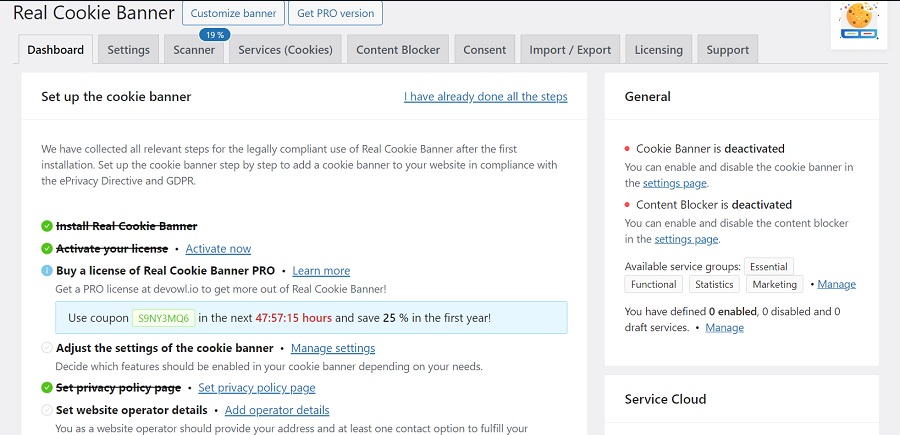Click grey check icon beside Adjust the settings

point(47,348)
